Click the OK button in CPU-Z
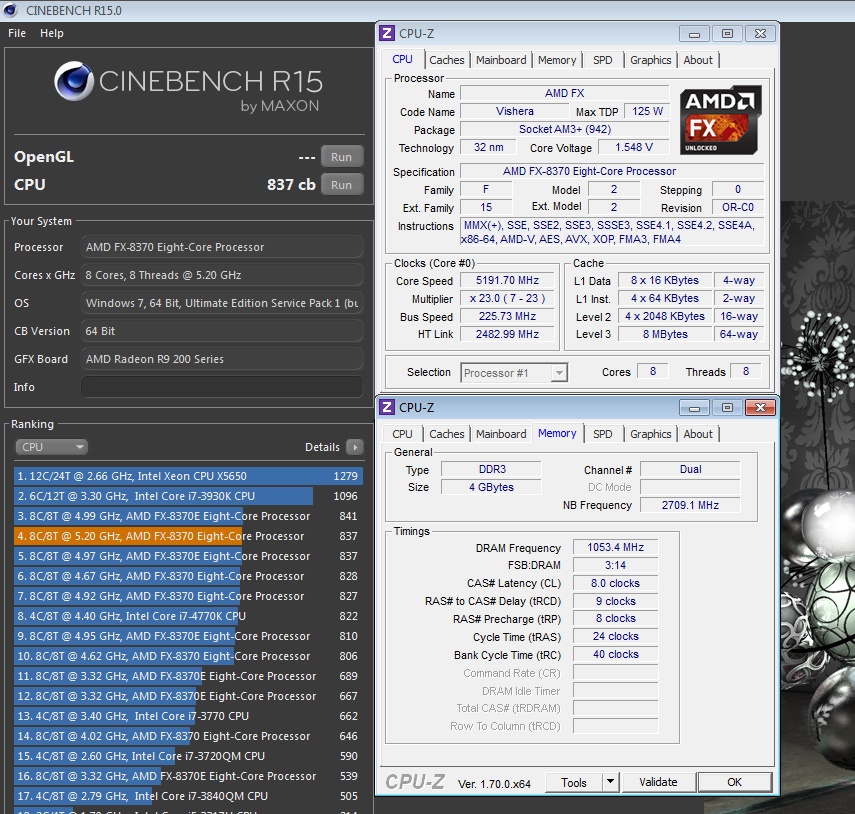Screen dimensions: 855x814 click(x=734, y=782)
